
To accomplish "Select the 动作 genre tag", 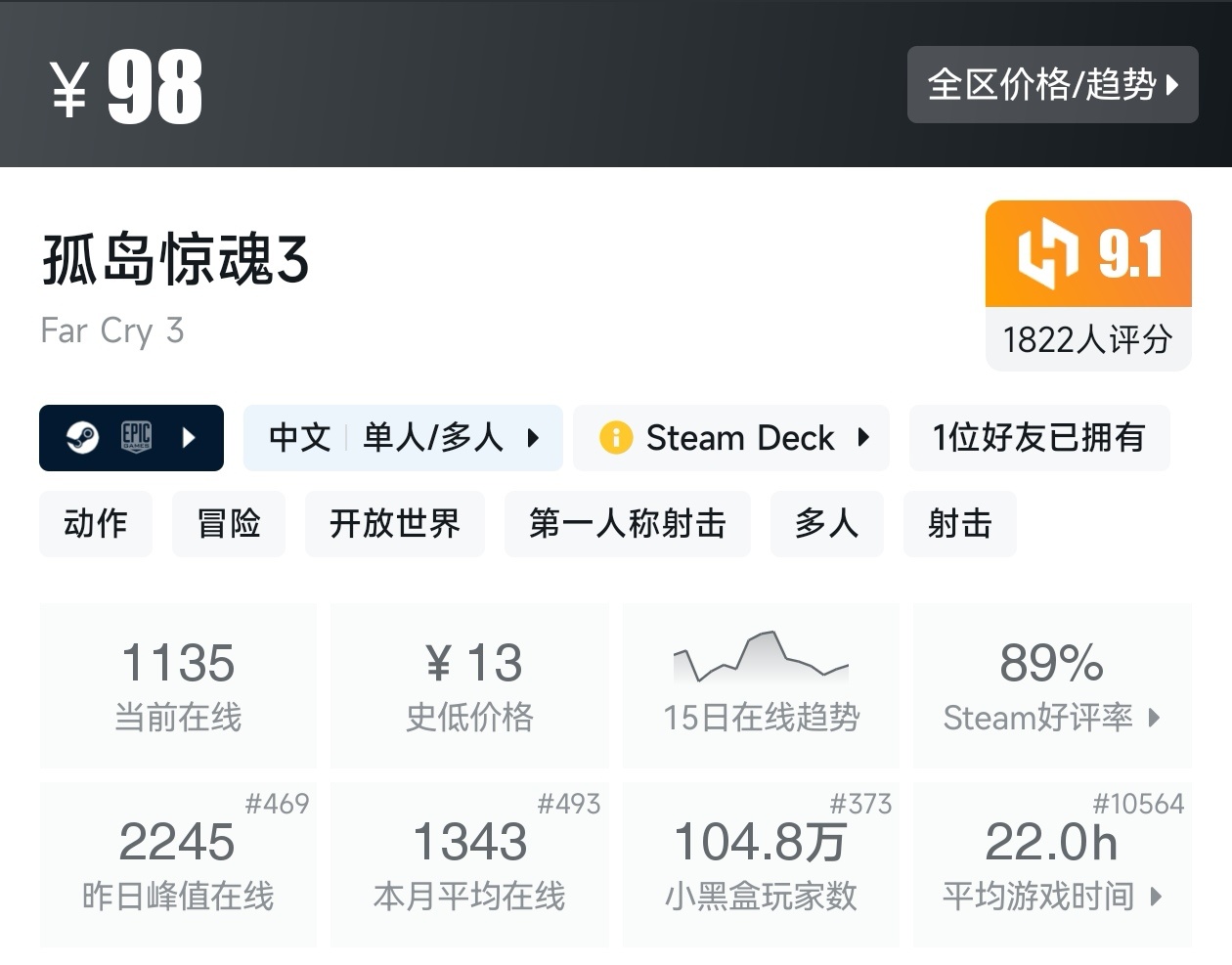I will 96,524.
